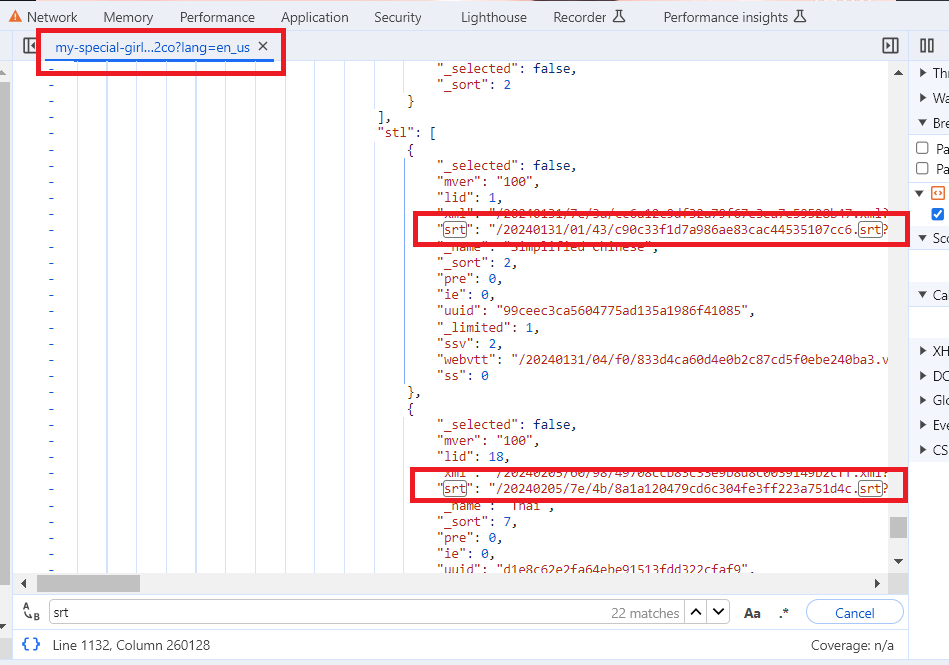Close the my-special-girl file tab
949x665 pixels.
(x=263, y=46)
